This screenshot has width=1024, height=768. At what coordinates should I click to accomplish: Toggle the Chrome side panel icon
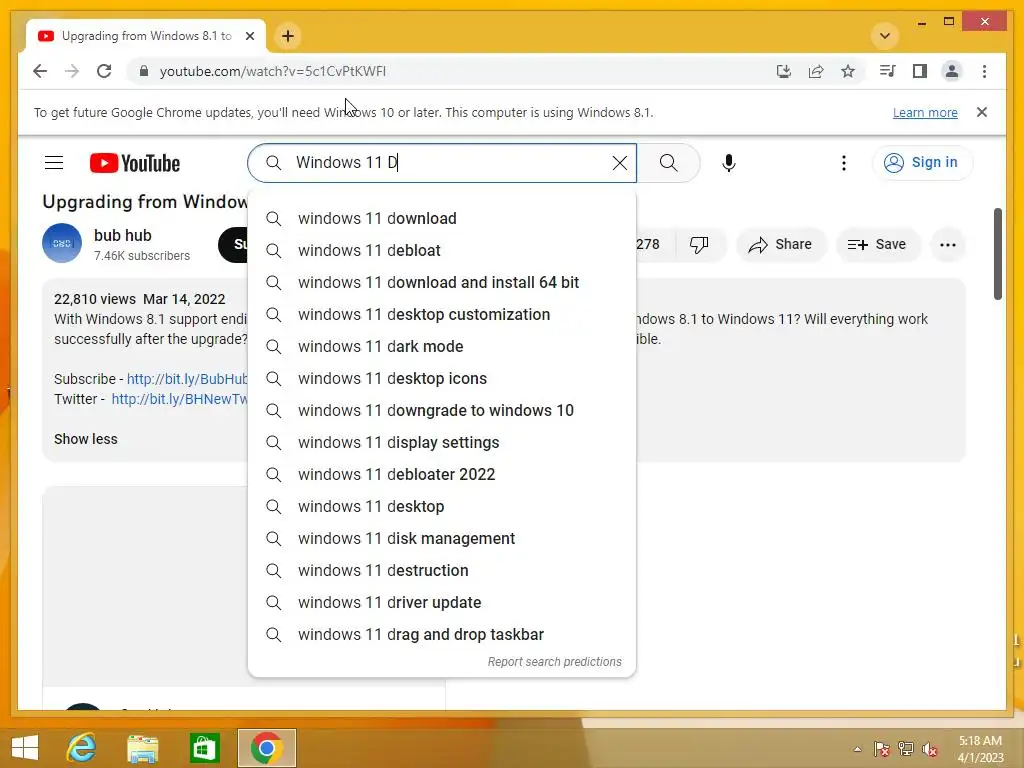(x=920, y=71)
